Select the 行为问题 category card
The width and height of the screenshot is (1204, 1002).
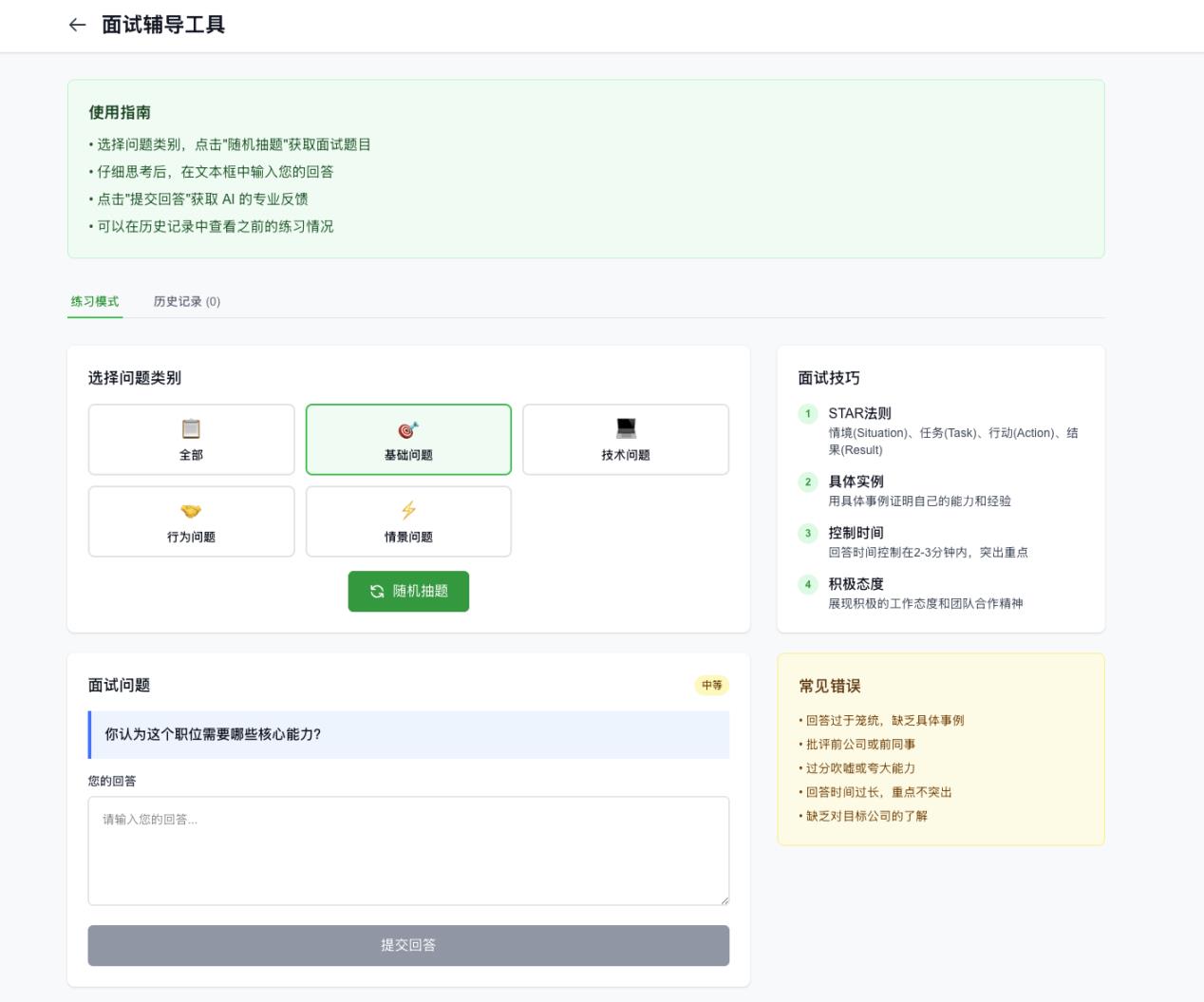coord(191,521)
